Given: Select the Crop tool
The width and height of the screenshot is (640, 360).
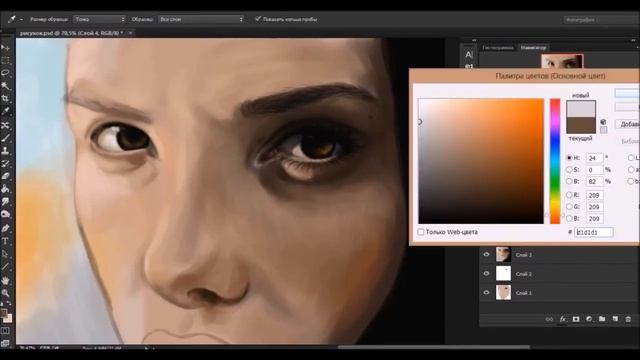Looking at the screenshot, I should pos(5,99).
